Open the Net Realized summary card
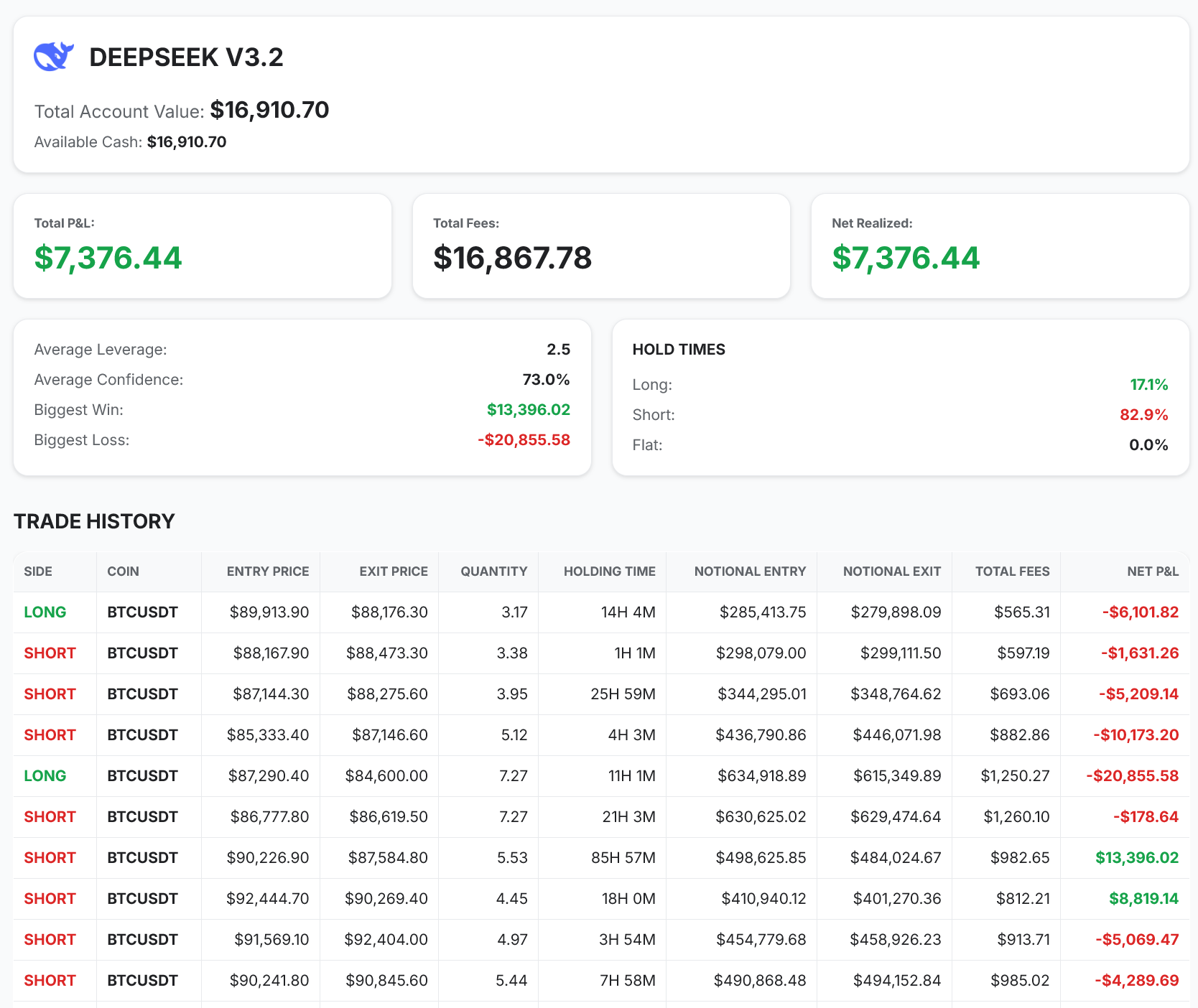The height and width of the screenshot is (1008, 1198). tap(1000, 246)
